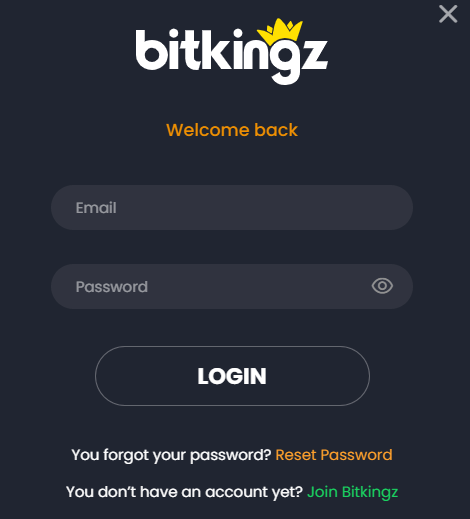Viewport: 470px width, 519px height.
Task: Click the white LOGIN label
Action: 232,376
